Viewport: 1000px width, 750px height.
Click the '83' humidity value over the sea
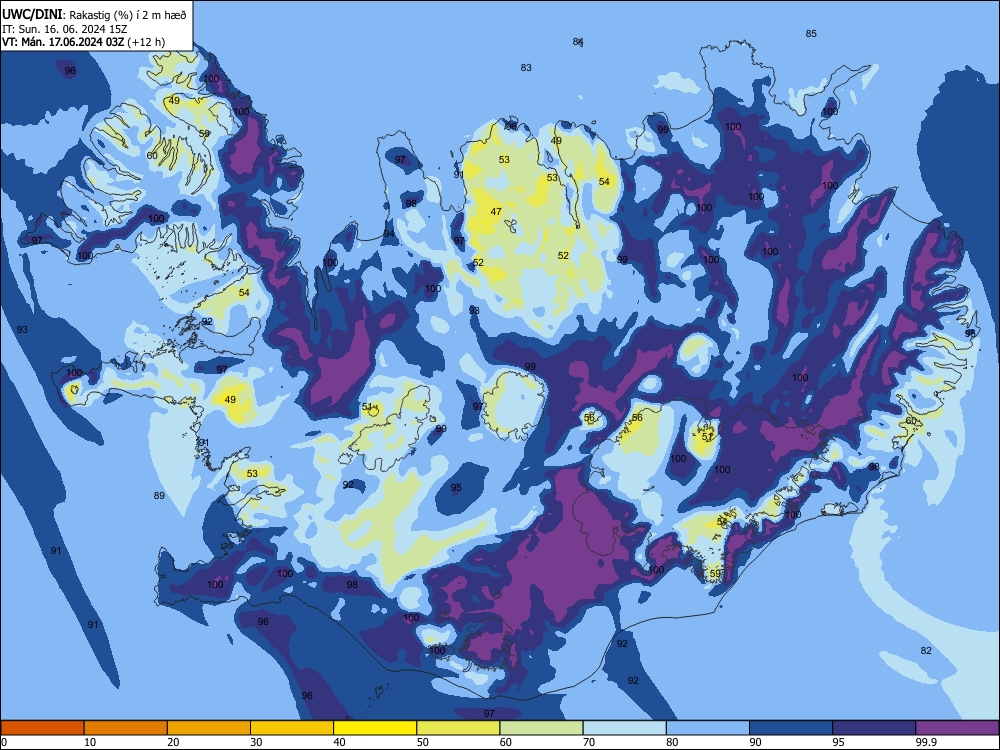[x=526, y=67]
